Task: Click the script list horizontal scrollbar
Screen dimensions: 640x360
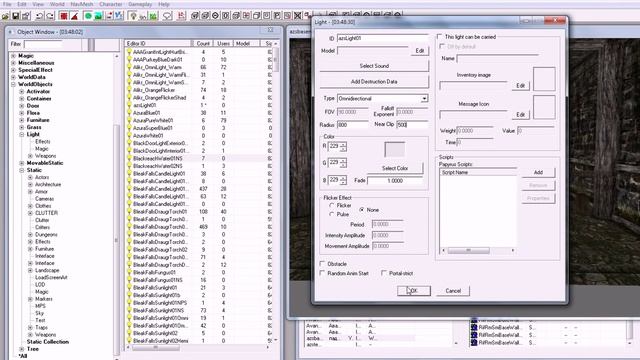Action: point(478,250)
